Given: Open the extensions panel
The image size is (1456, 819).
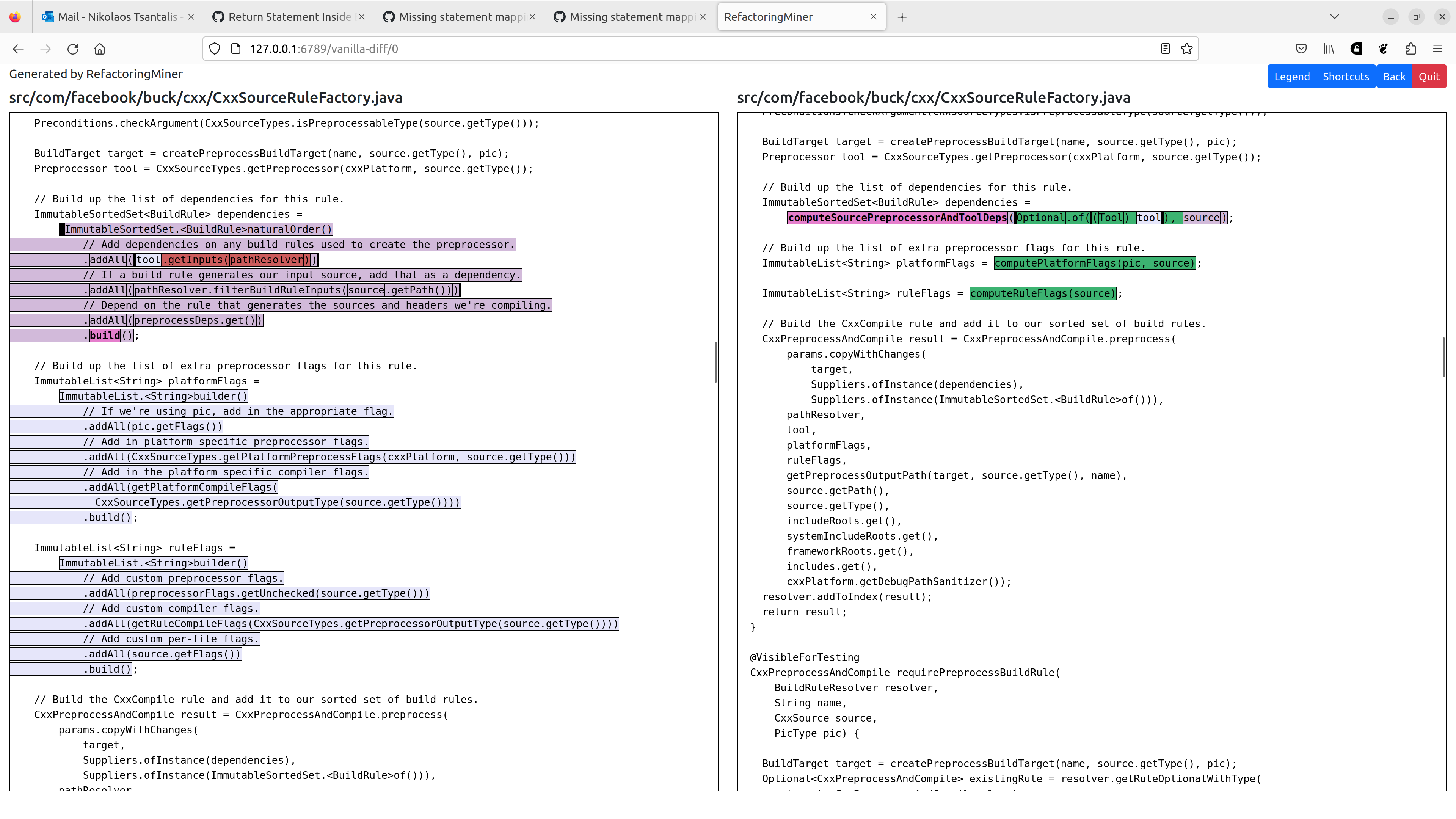Looking at the screenshot, I should [x=1411, y=49].
